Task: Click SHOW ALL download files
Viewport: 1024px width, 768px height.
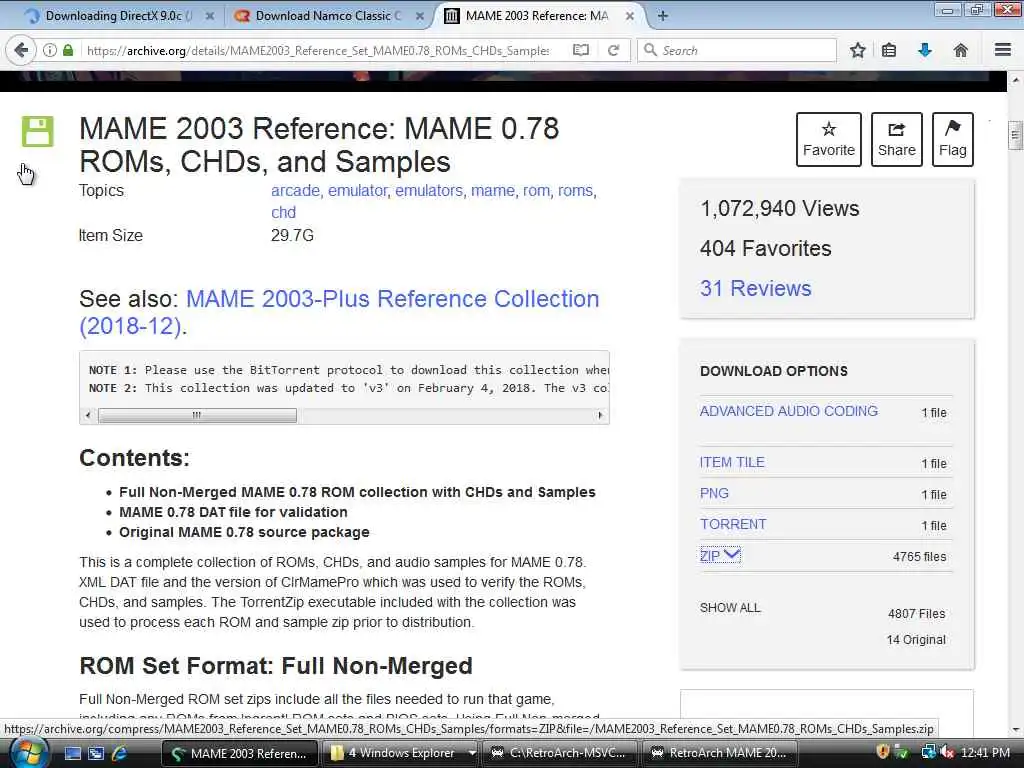Action: 730,608
